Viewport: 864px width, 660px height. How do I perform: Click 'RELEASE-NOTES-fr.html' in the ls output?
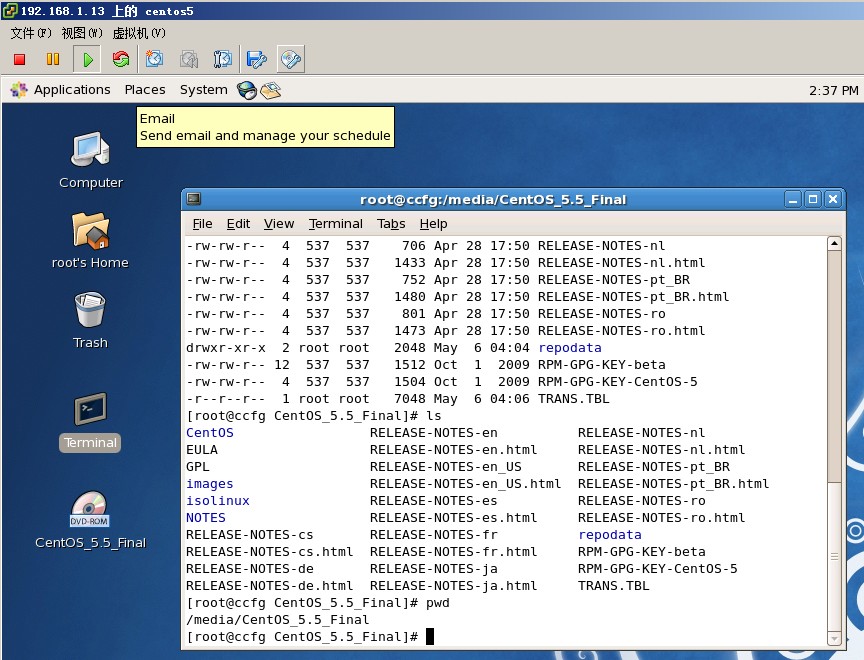pyautogui.click(x=453, y=552)
